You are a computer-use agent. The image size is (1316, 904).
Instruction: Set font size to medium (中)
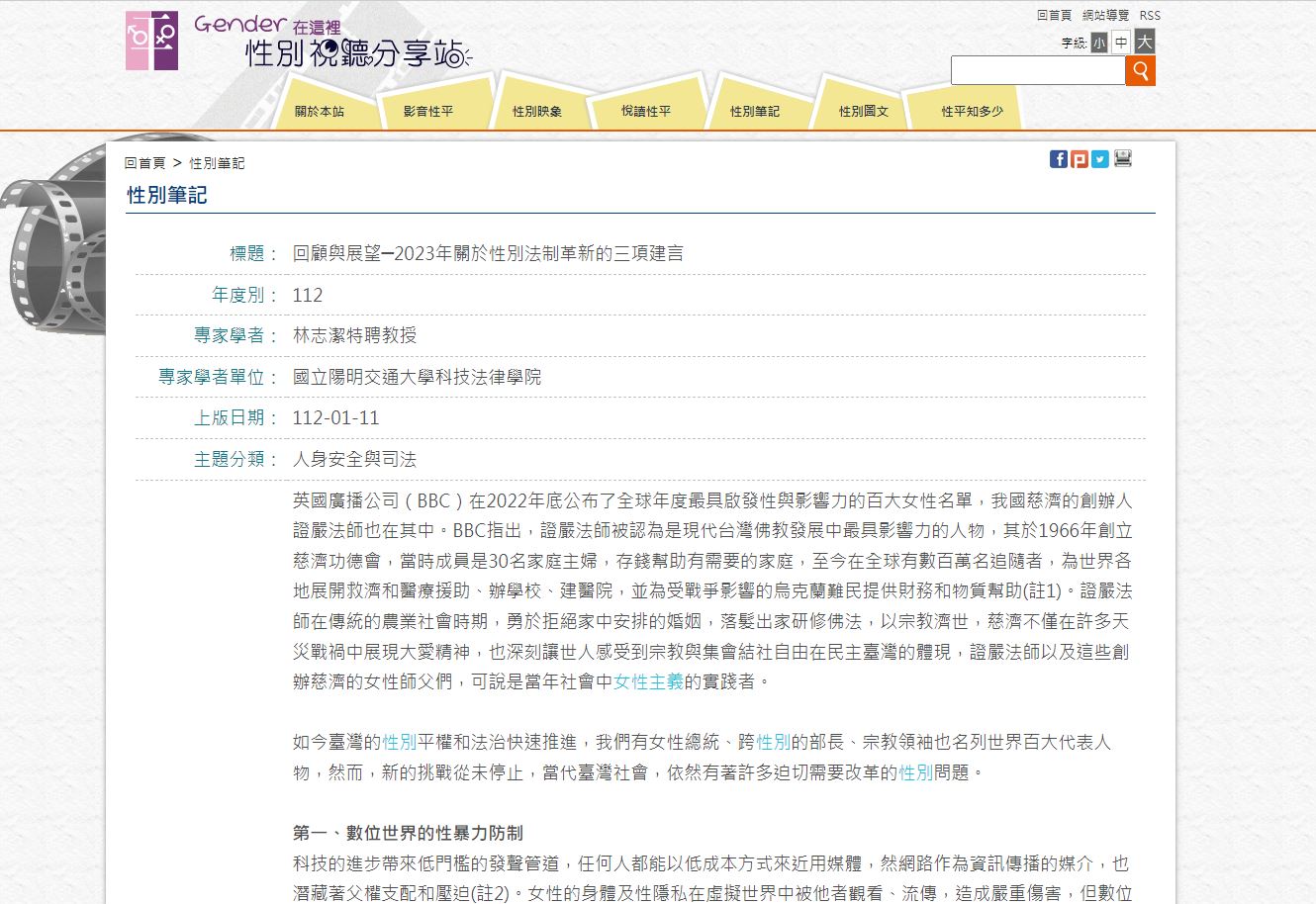click(1121, 43)
